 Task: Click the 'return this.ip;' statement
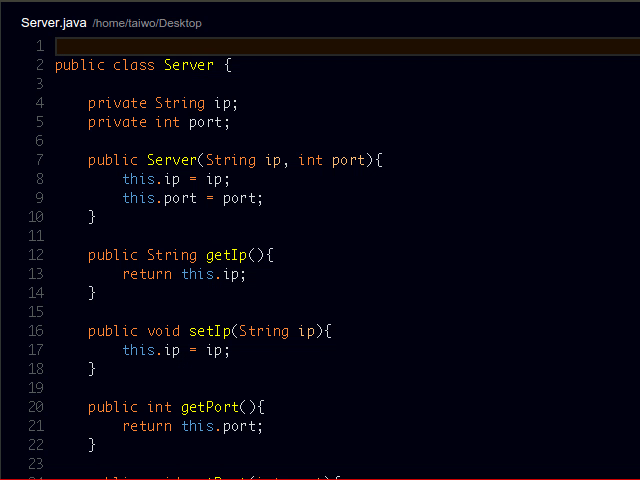[184, 274]
